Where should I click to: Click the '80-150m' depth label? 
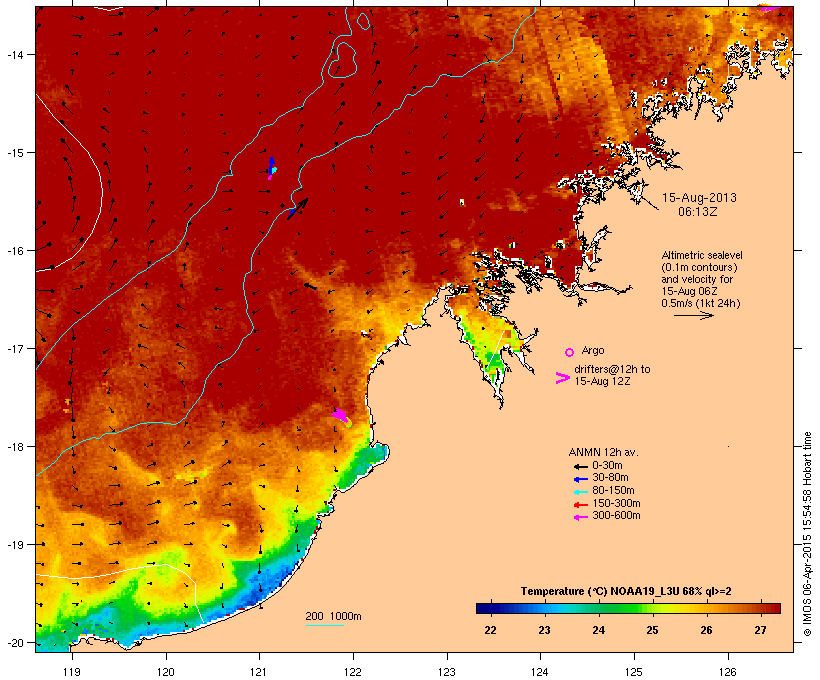coord(613,491)
